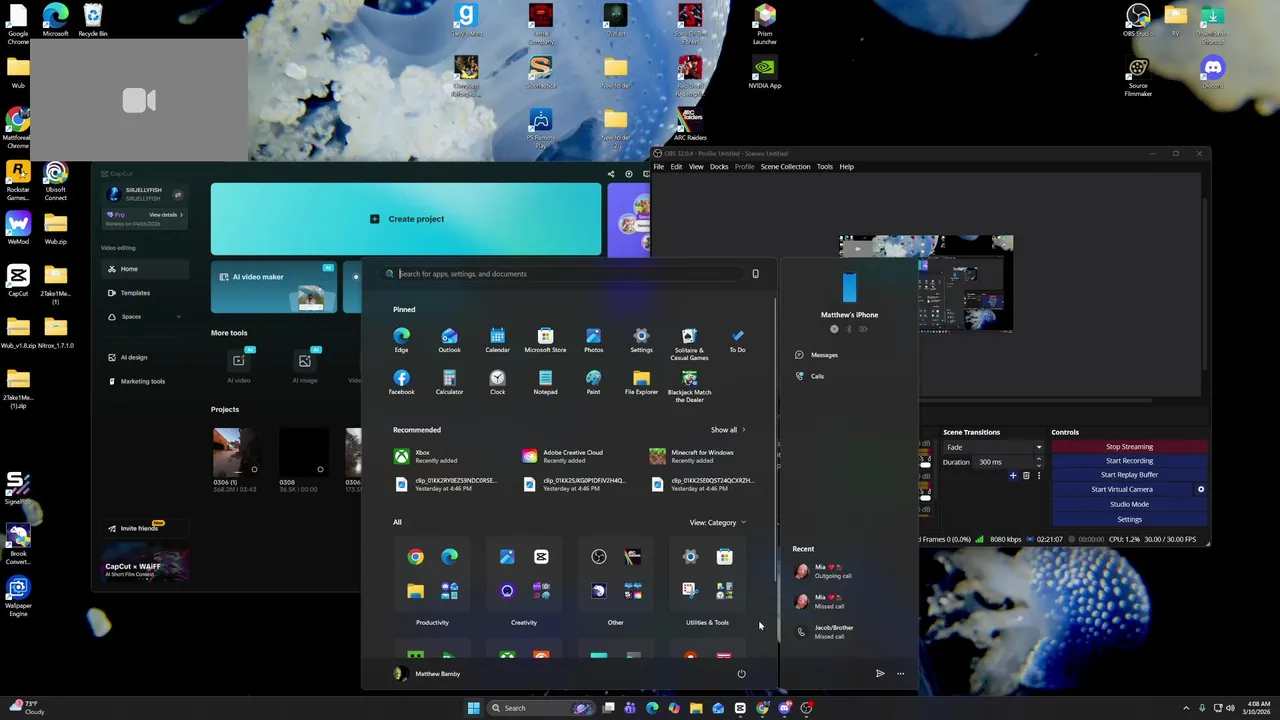Open the Discord desktop shortcut

point(1213,72)
